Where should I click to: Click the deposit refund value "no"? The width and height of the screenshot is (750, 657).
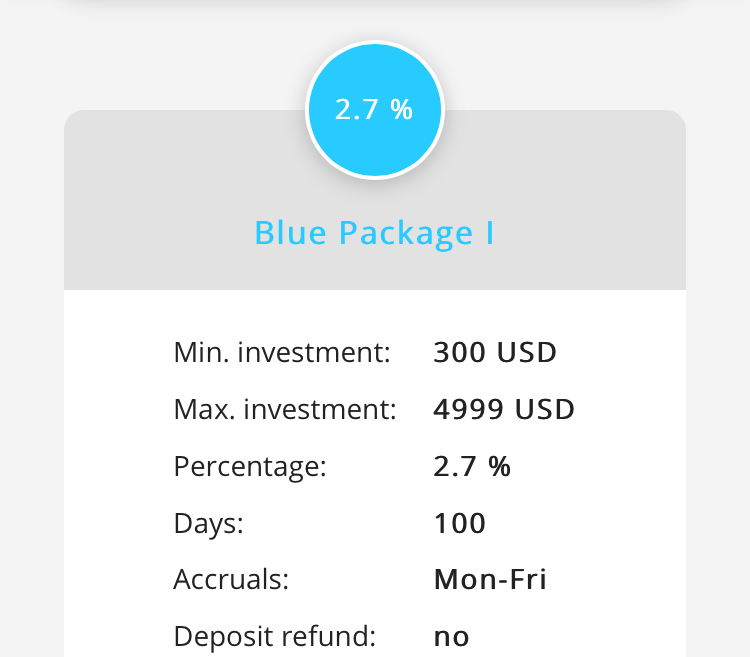click(451, 636)
